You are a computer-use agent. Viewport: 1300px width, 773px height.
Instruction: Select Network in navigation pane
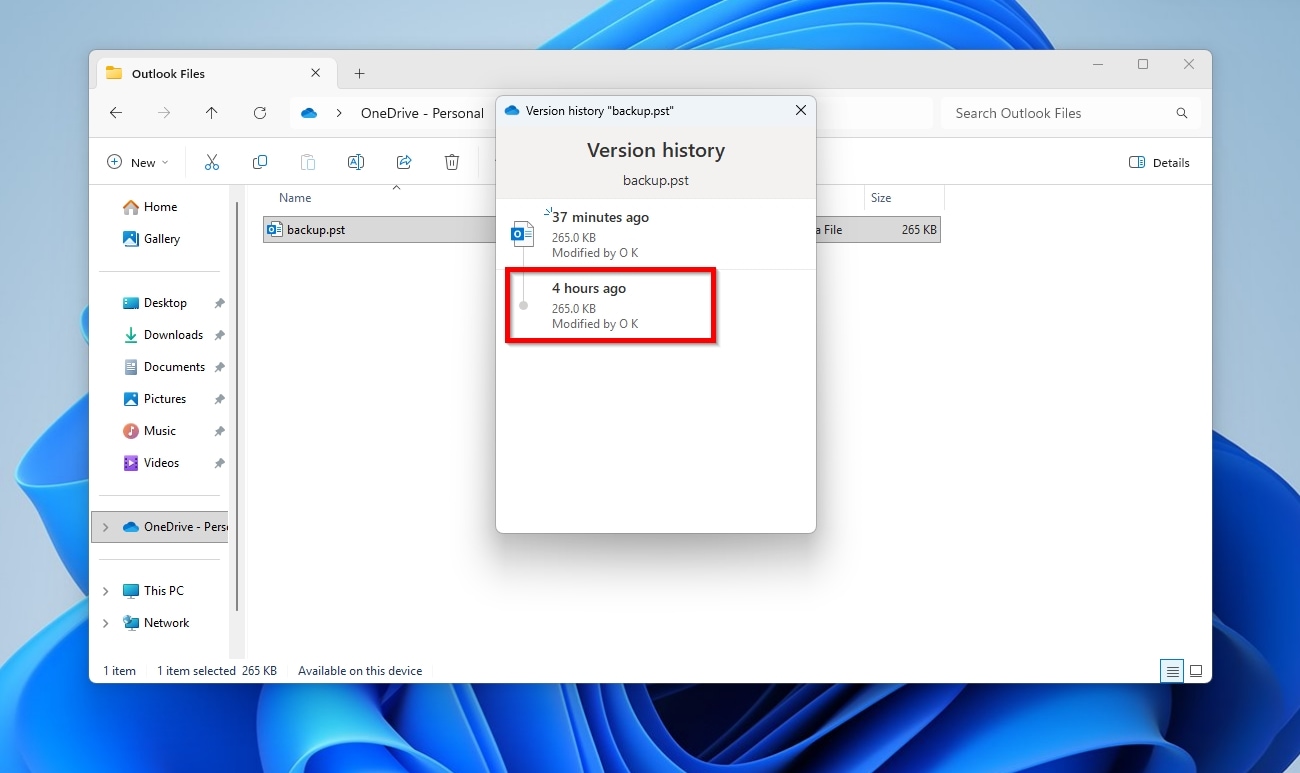166,623
